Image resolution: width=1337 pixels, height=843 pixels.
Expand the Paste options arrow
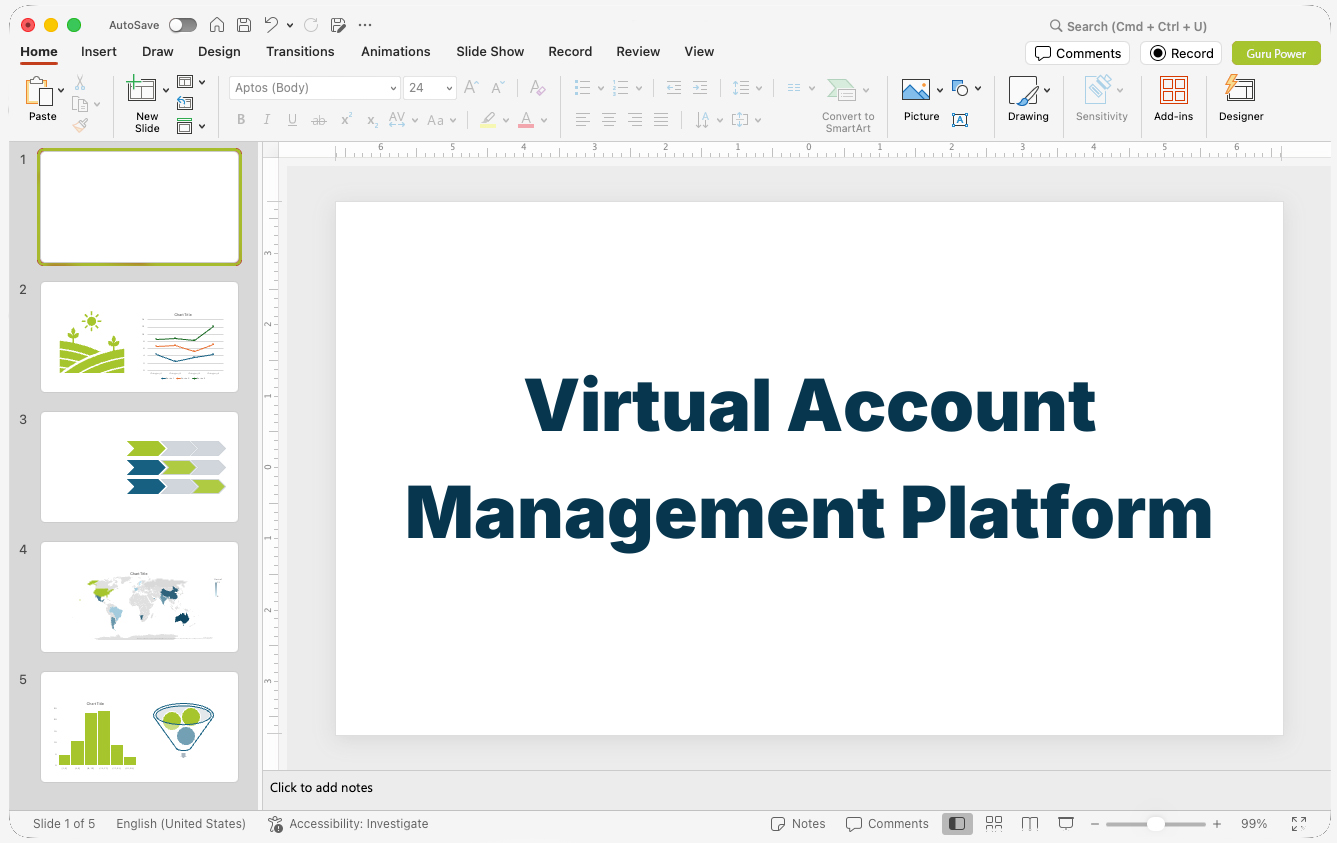pyautogui.click(x=61, y=90)
